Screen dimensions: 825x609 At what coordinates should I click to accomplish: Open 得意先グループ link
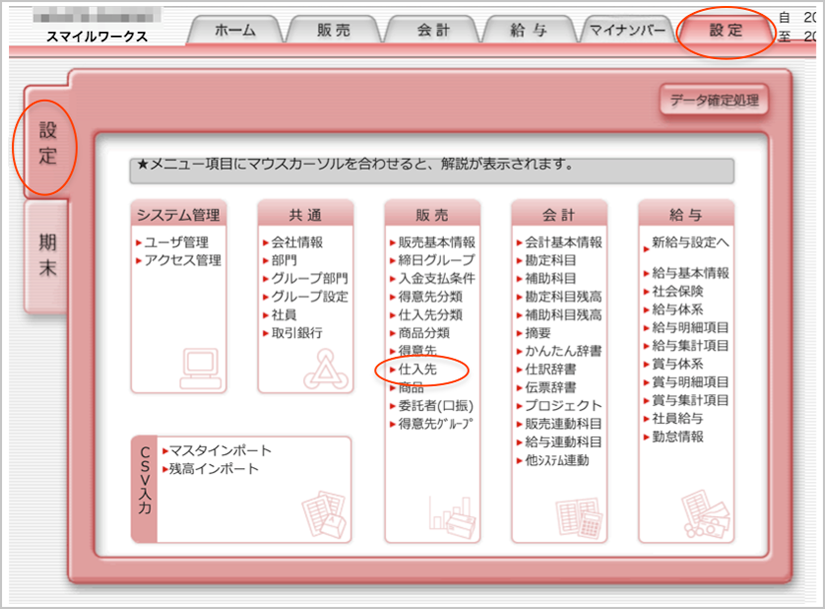click(436, 424)
